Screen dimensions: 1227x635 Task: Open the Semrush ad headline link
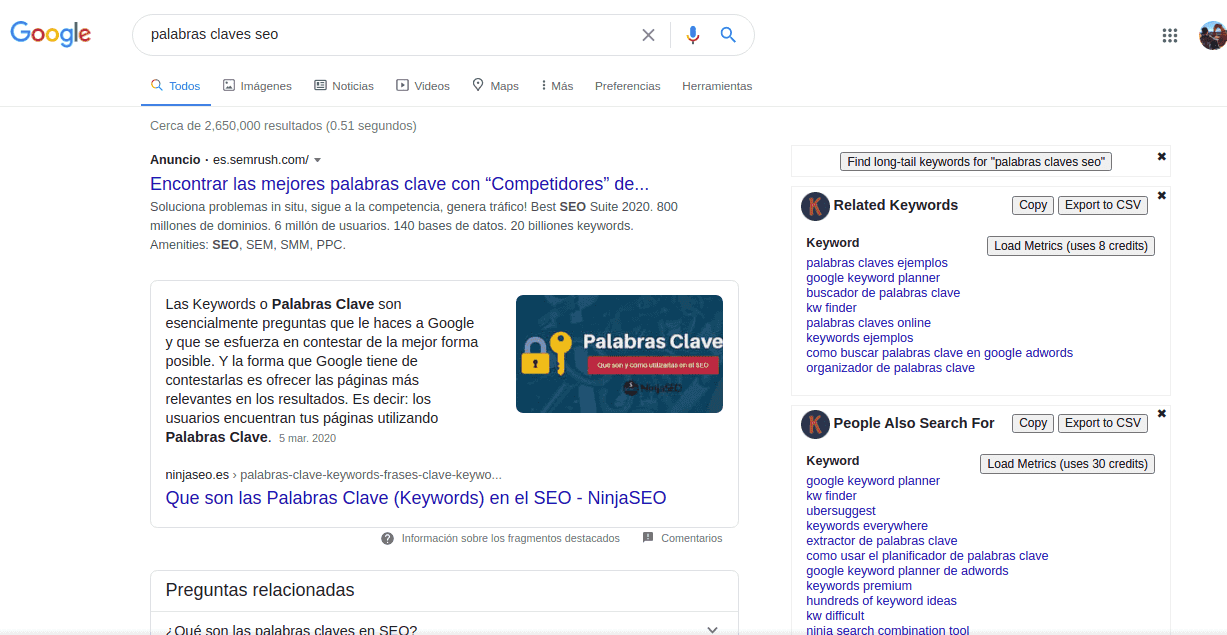point(399,184)
